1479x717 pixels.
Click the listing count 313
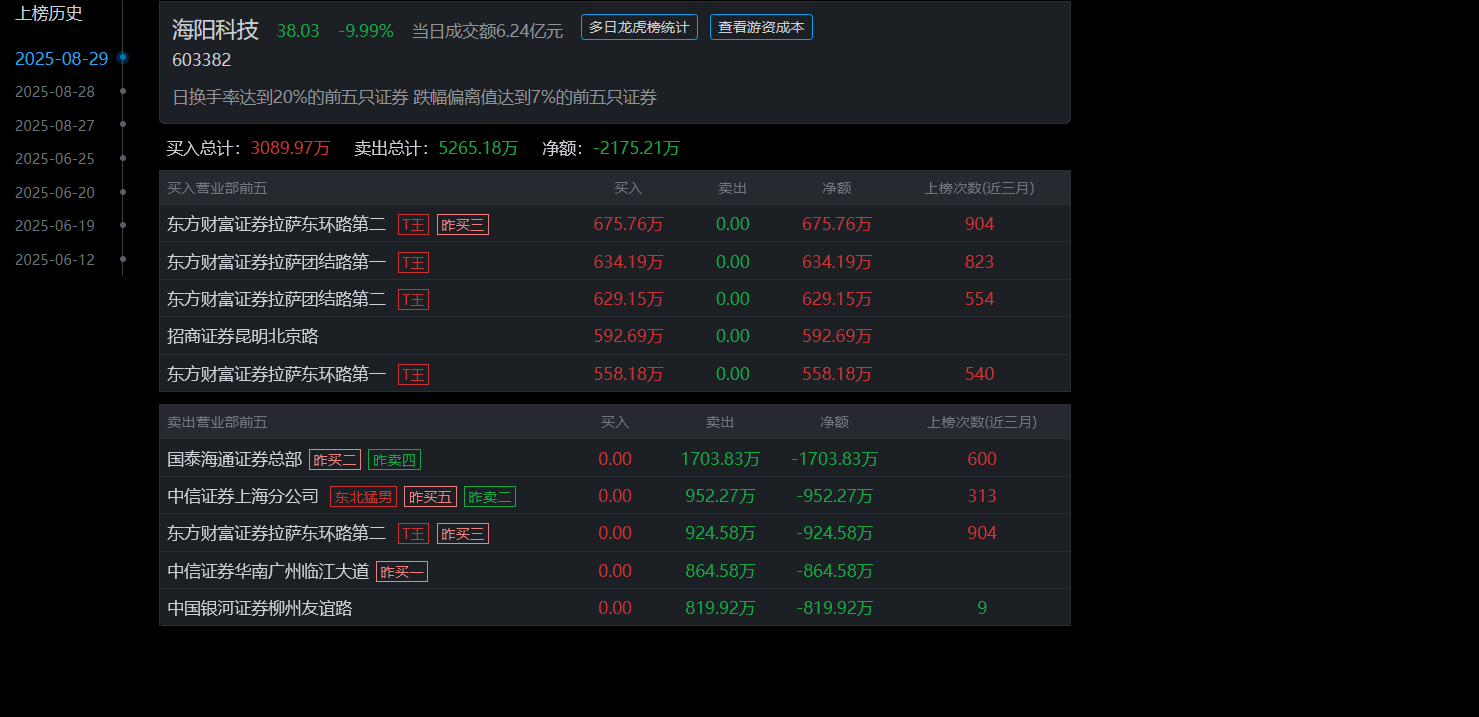click(x=982, y=495)
